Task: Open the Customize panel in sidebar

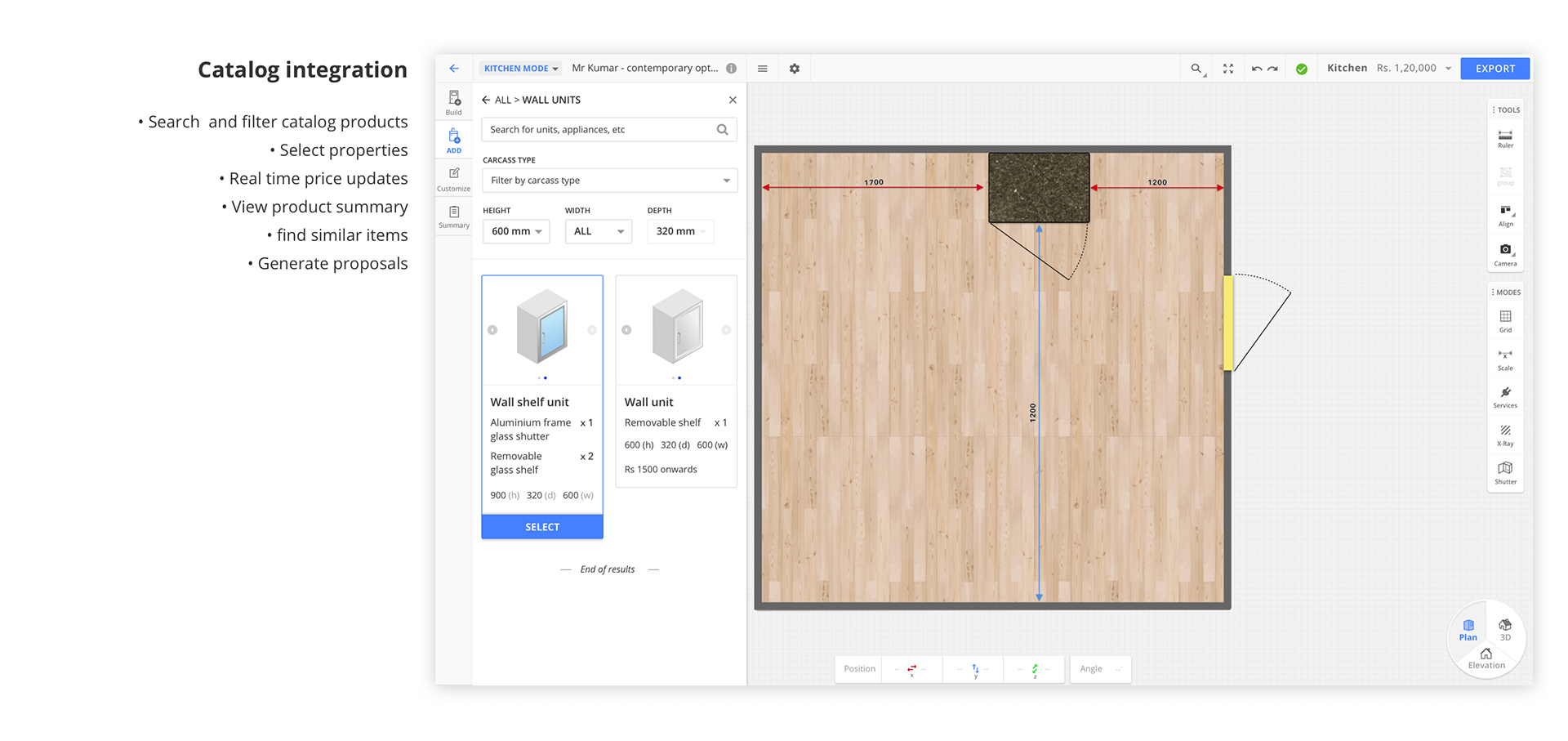Action: pyautogui.click(x=454, y=179)
